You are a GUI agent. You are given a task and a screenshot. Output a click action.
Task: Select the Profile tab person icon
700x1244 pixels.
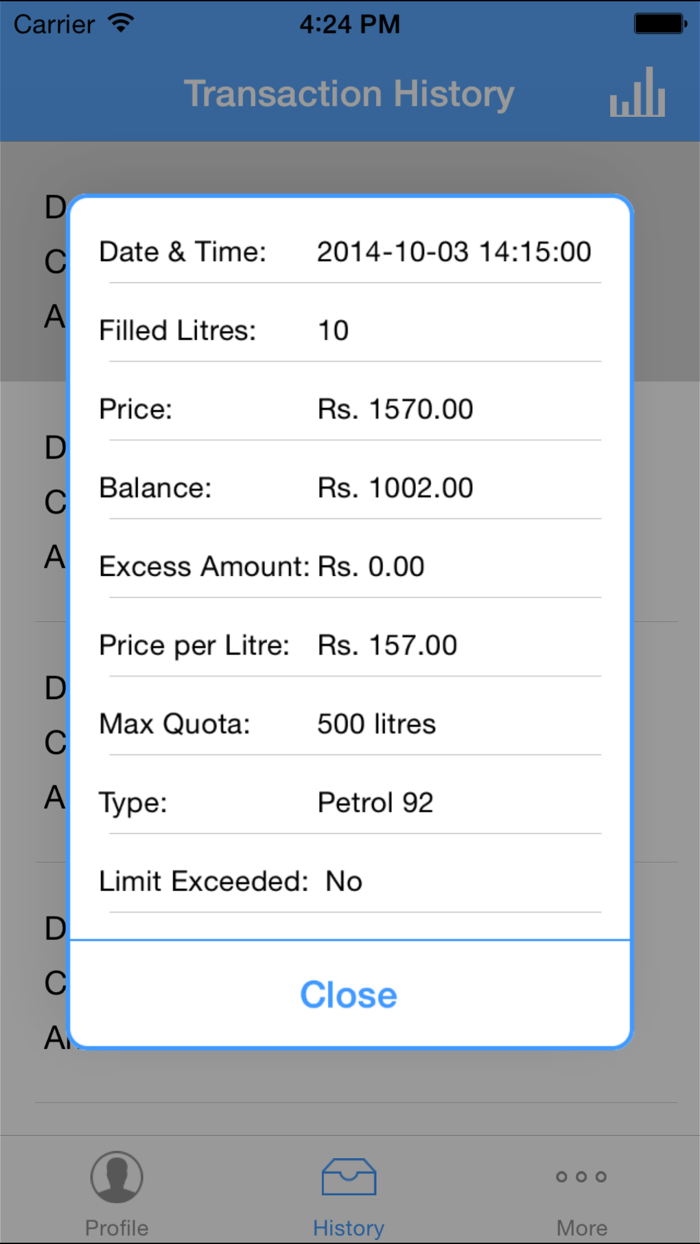(116, 1177)
